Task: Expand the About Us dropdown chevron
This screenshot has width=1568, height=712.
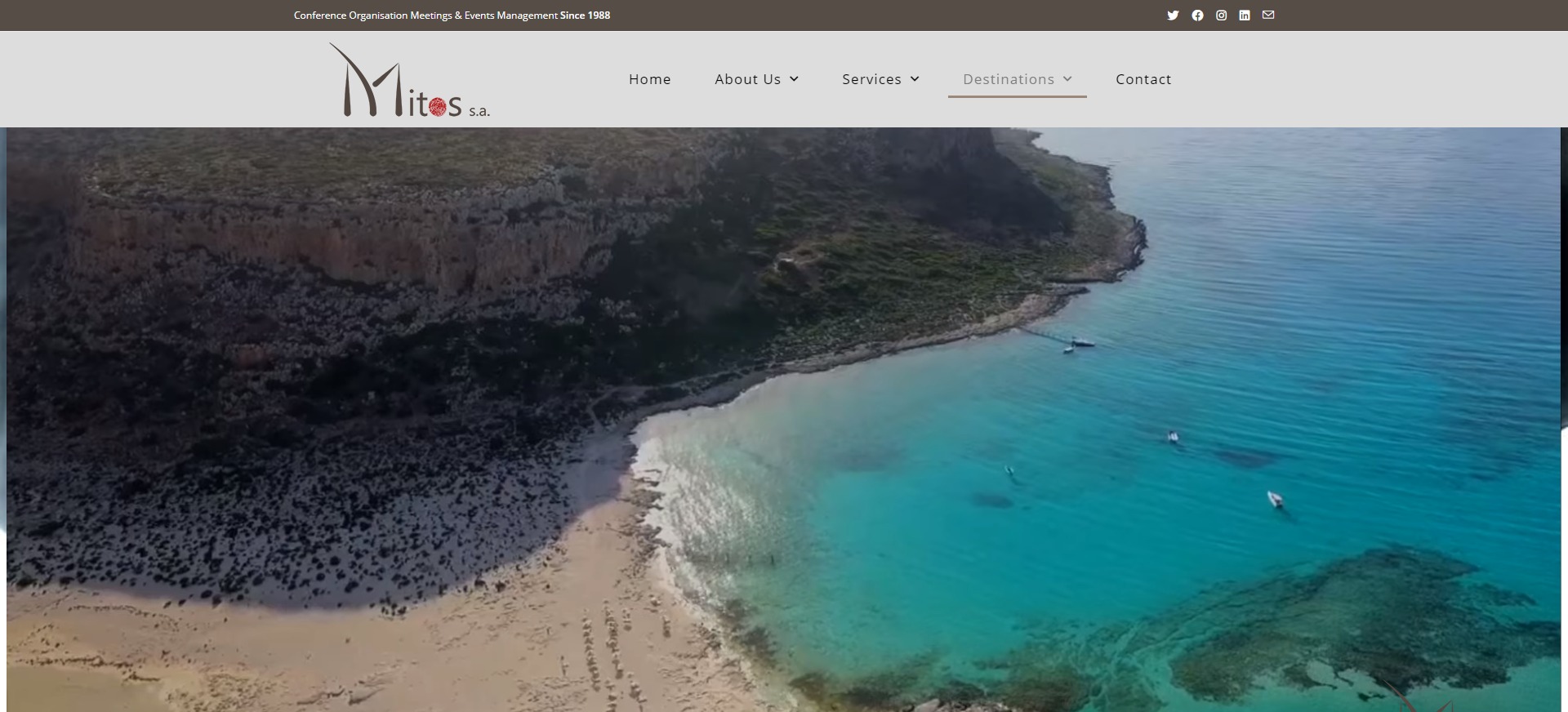Action: pyautogui.click(x=795, y=79)
